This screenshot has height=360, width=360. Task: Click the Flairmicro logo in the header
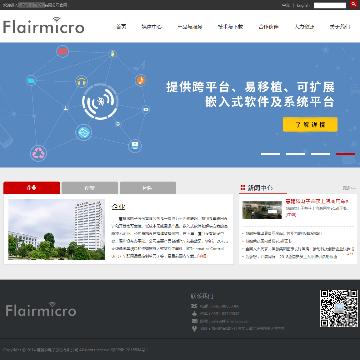[x=43, y=26]
